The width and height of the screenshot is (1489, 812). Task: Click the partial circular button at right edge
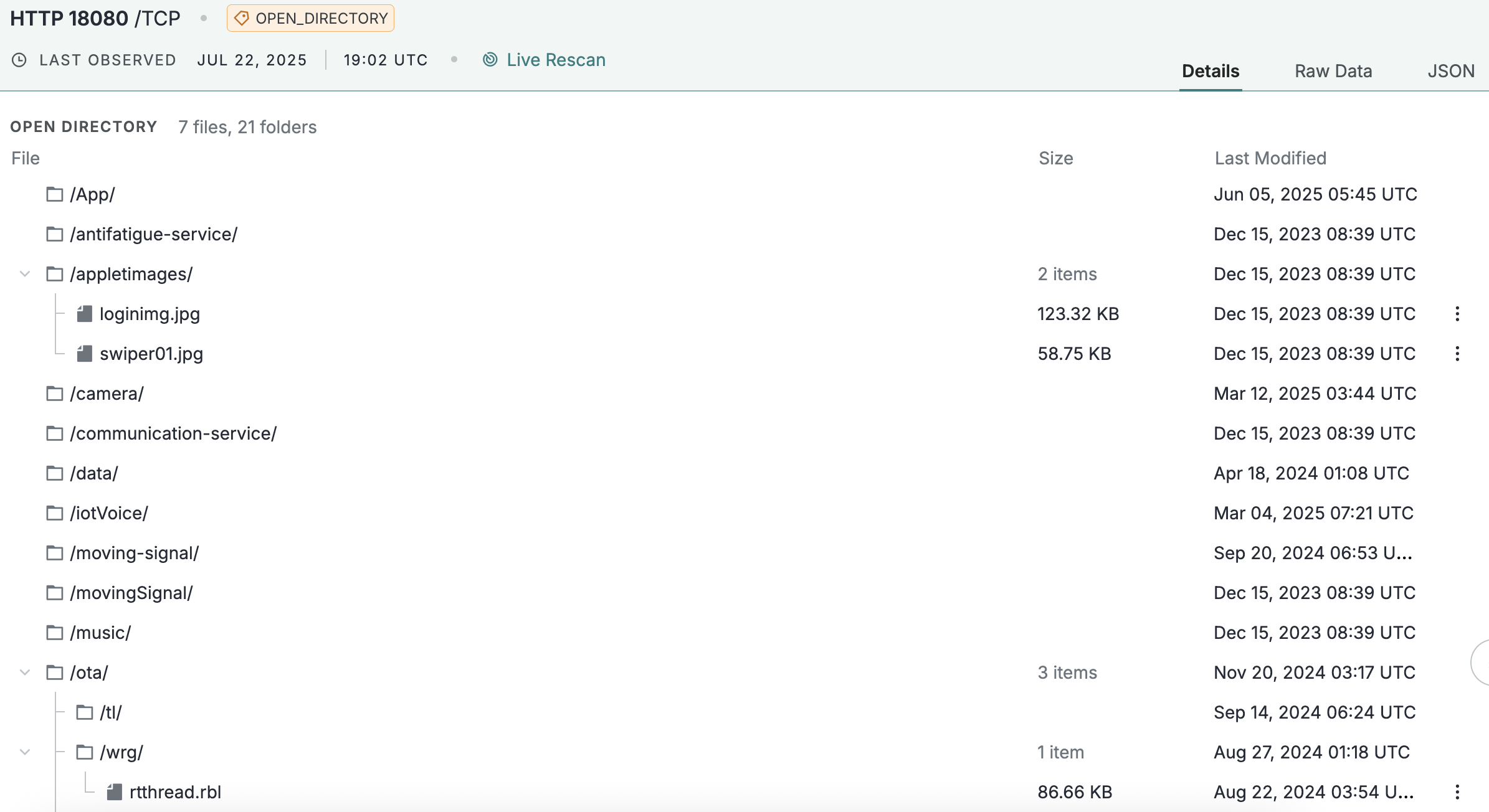[x=1480, y=663]
